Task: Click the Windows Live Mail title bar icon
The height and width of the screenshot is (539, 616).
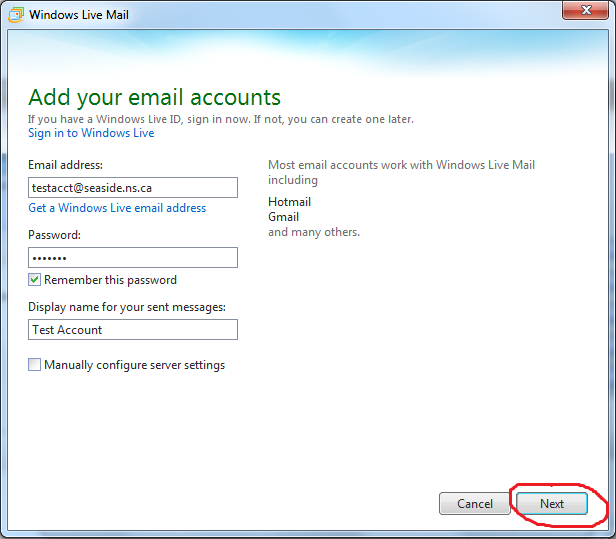Action: 16,15
